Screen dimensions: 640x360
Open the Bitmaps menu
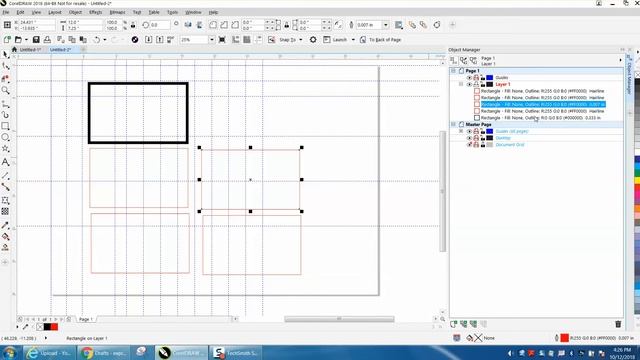[117, 13]
